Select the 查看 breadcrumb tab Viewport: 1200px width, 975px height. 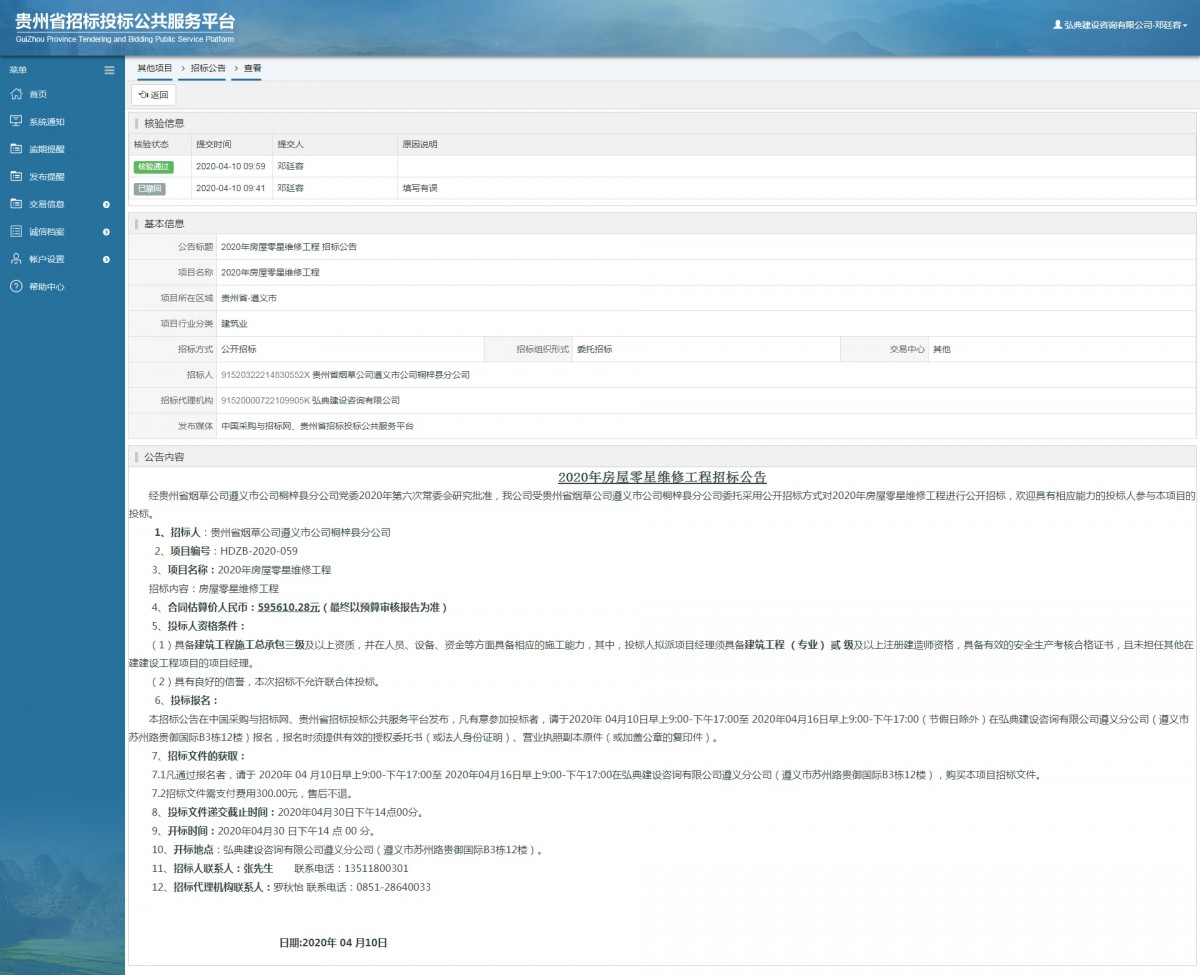click(252, 68)
